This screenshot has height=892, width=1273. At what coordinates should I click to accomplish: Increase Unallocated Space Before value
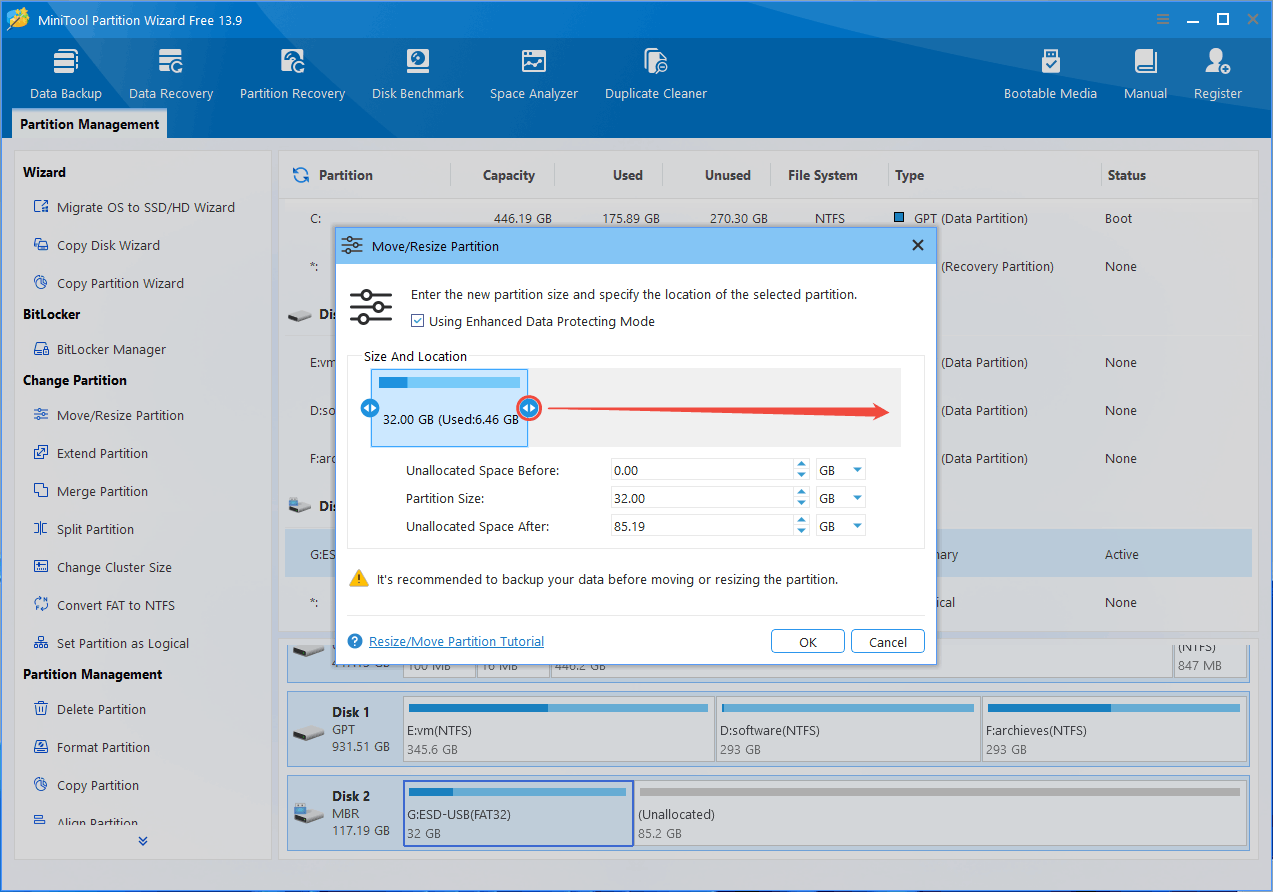[x=801, y=465]
